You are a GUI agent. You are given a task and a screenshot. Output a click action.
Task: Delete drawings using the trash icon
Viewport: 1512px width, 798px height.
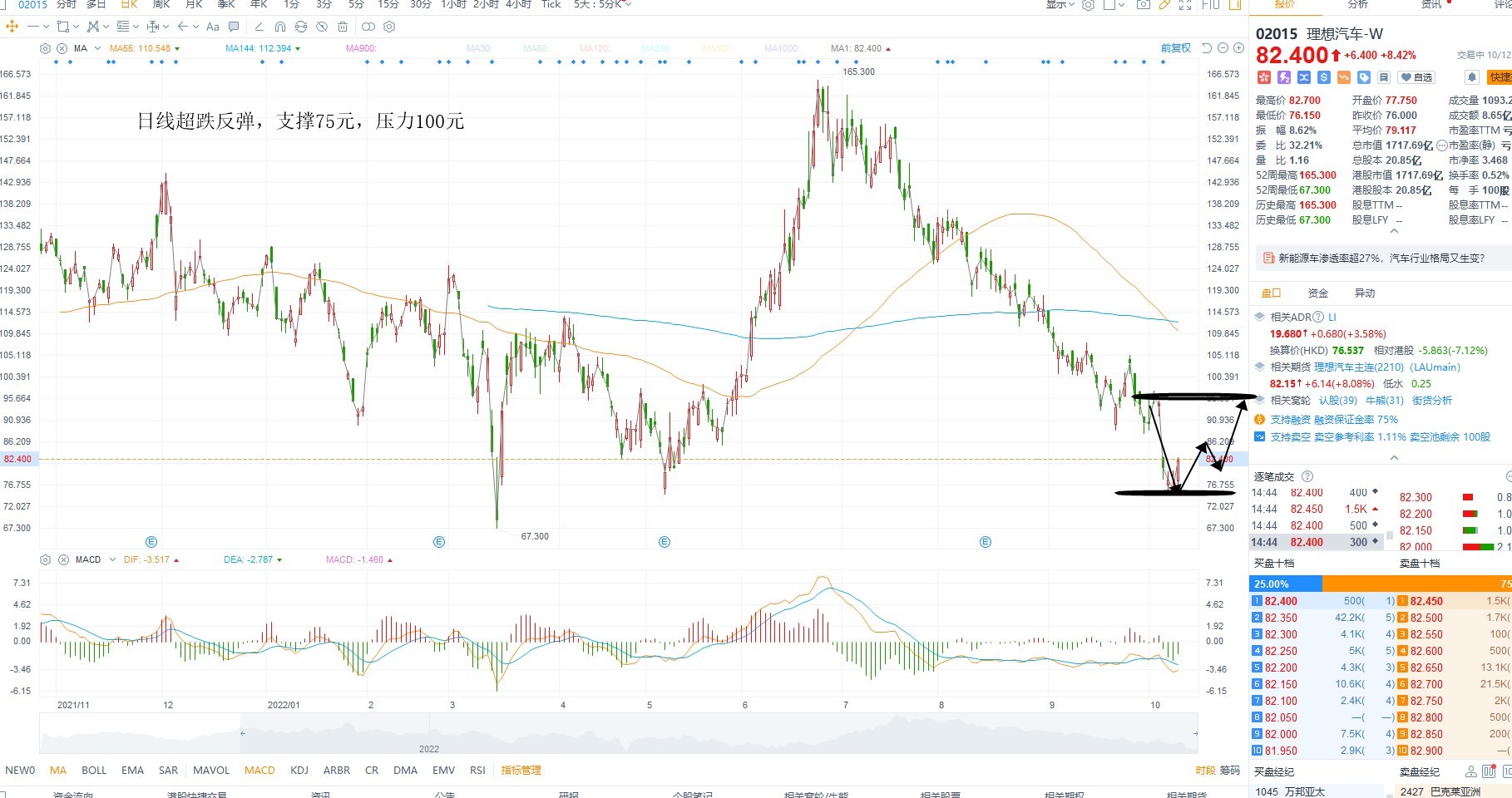pyautogui.click(x=343, y=27)
